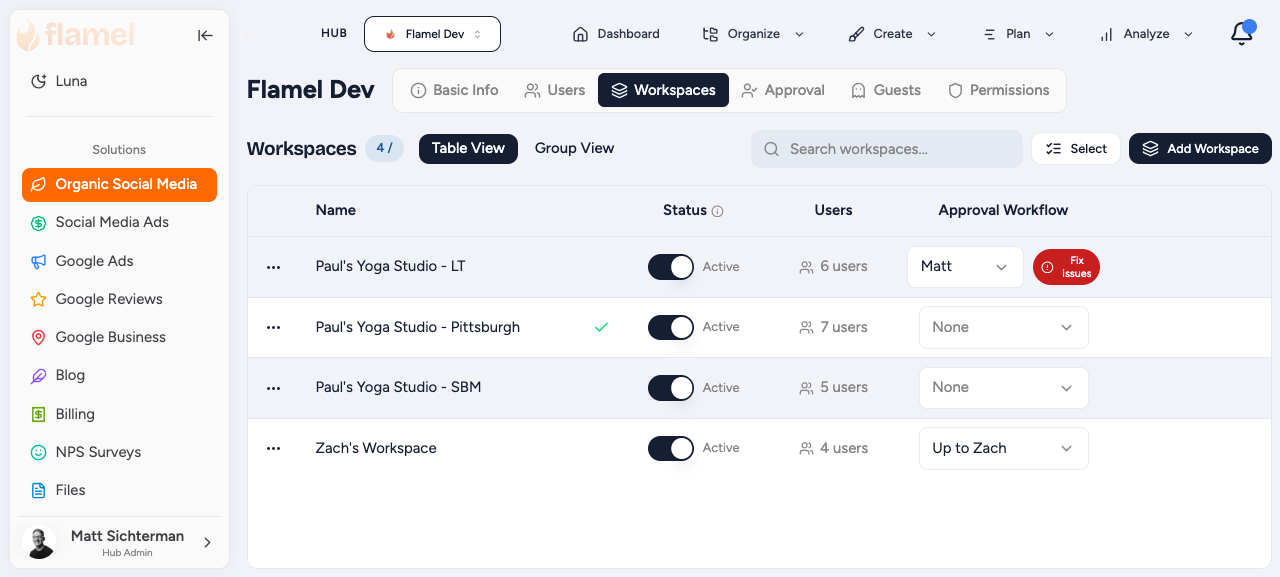Viewport: 1280px width, 577px height.
Task: Toggle Active status for Paul's Yoga Studio - LT
Action: point(671,267)
